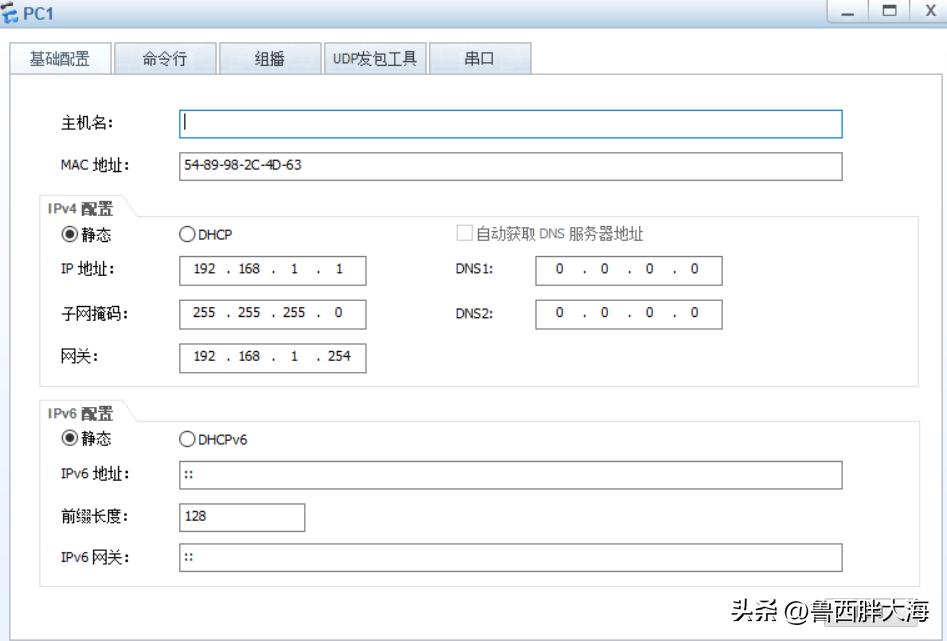This screenshot has height=641, width=947.
Task: Click the IPv4 IP 地址 field
Action: pos(272,271)
